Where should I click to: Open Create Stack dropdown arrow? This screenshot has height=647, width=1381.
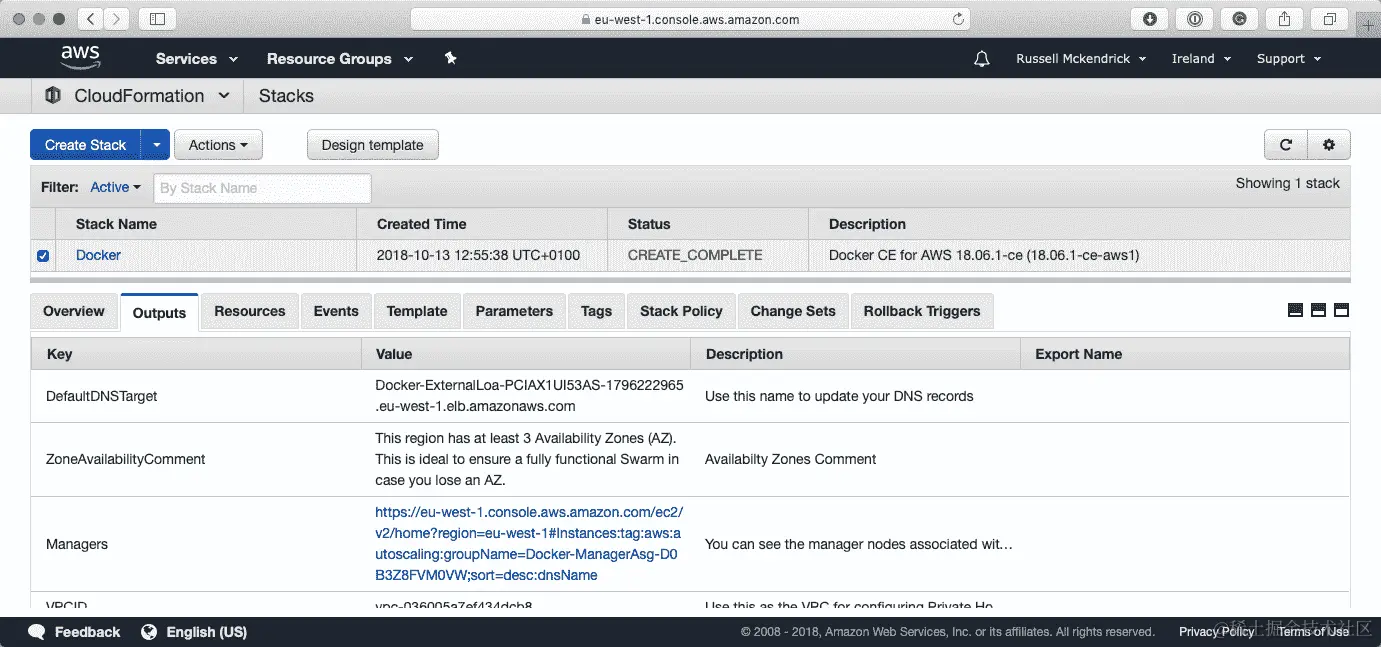pos(156,145)
